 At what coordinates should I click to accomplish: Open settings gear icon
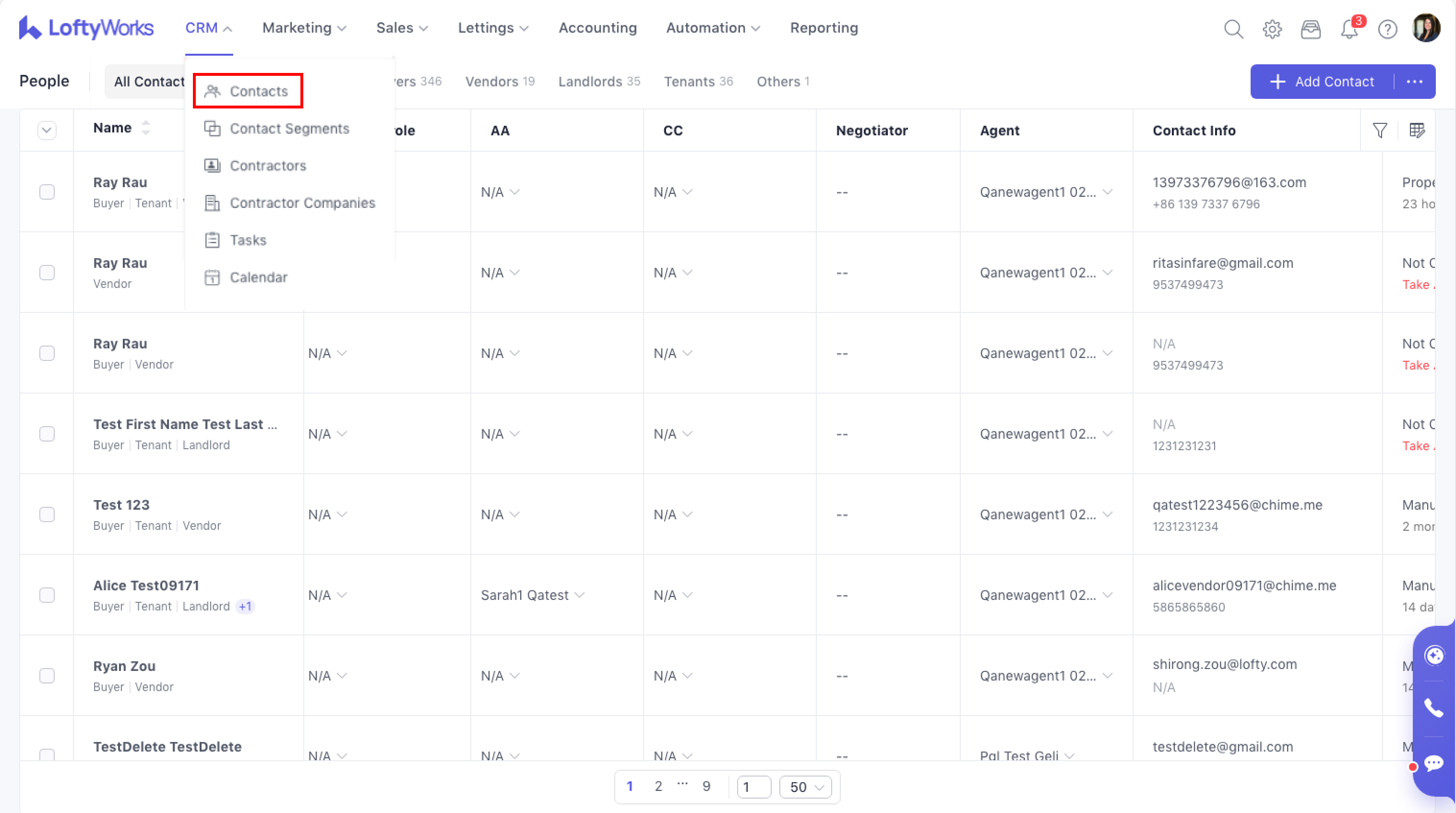pyautogui.click(x=1272, y=28)
